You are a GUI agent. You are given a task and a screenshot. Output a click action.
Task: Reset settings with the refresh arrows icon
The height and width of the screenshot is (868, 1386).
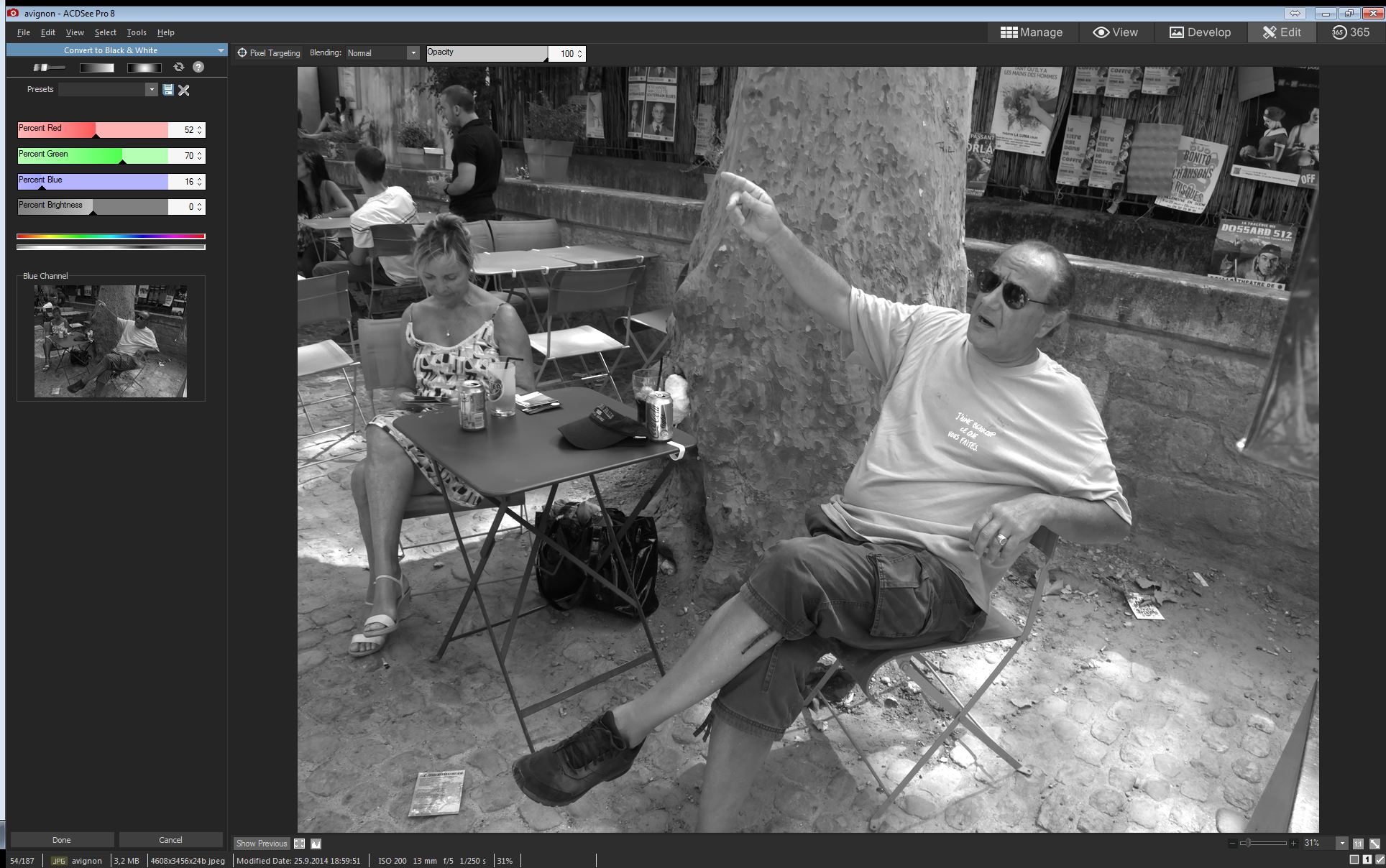pos(179,67)
